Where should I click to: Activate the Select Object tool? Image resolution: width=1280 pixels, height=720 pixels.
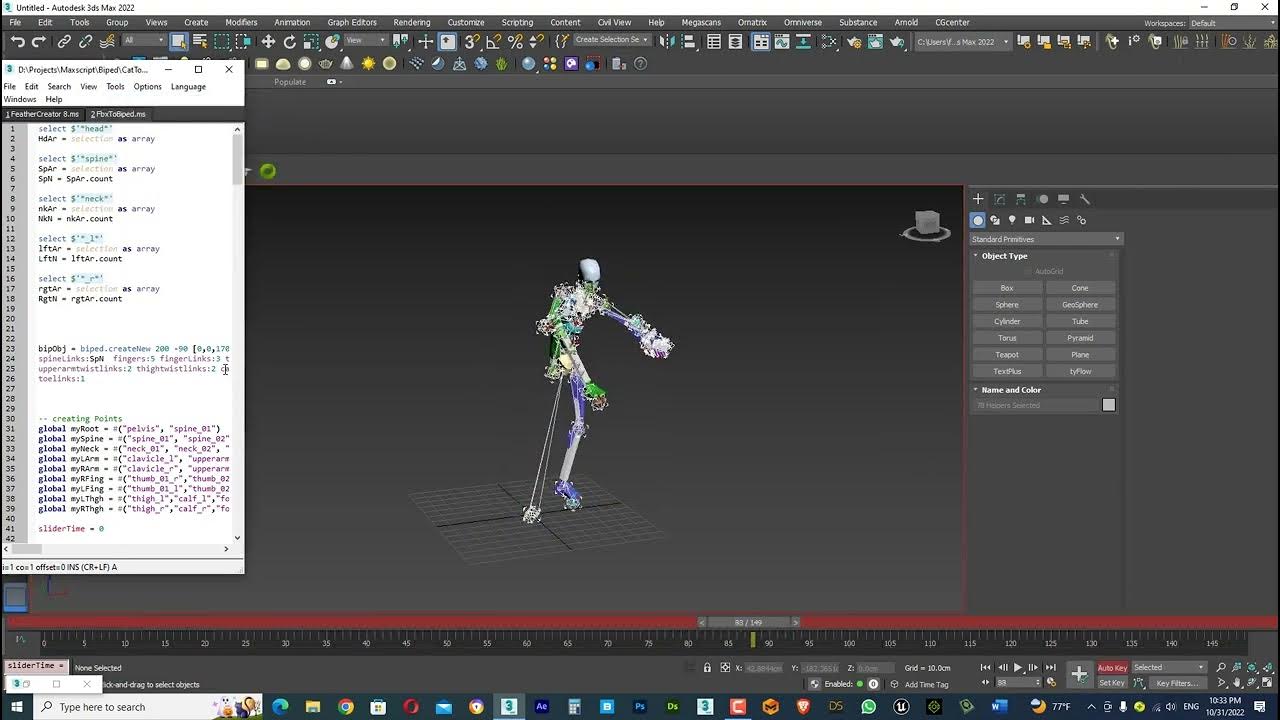pyautogui.click(x=178, y=41)
